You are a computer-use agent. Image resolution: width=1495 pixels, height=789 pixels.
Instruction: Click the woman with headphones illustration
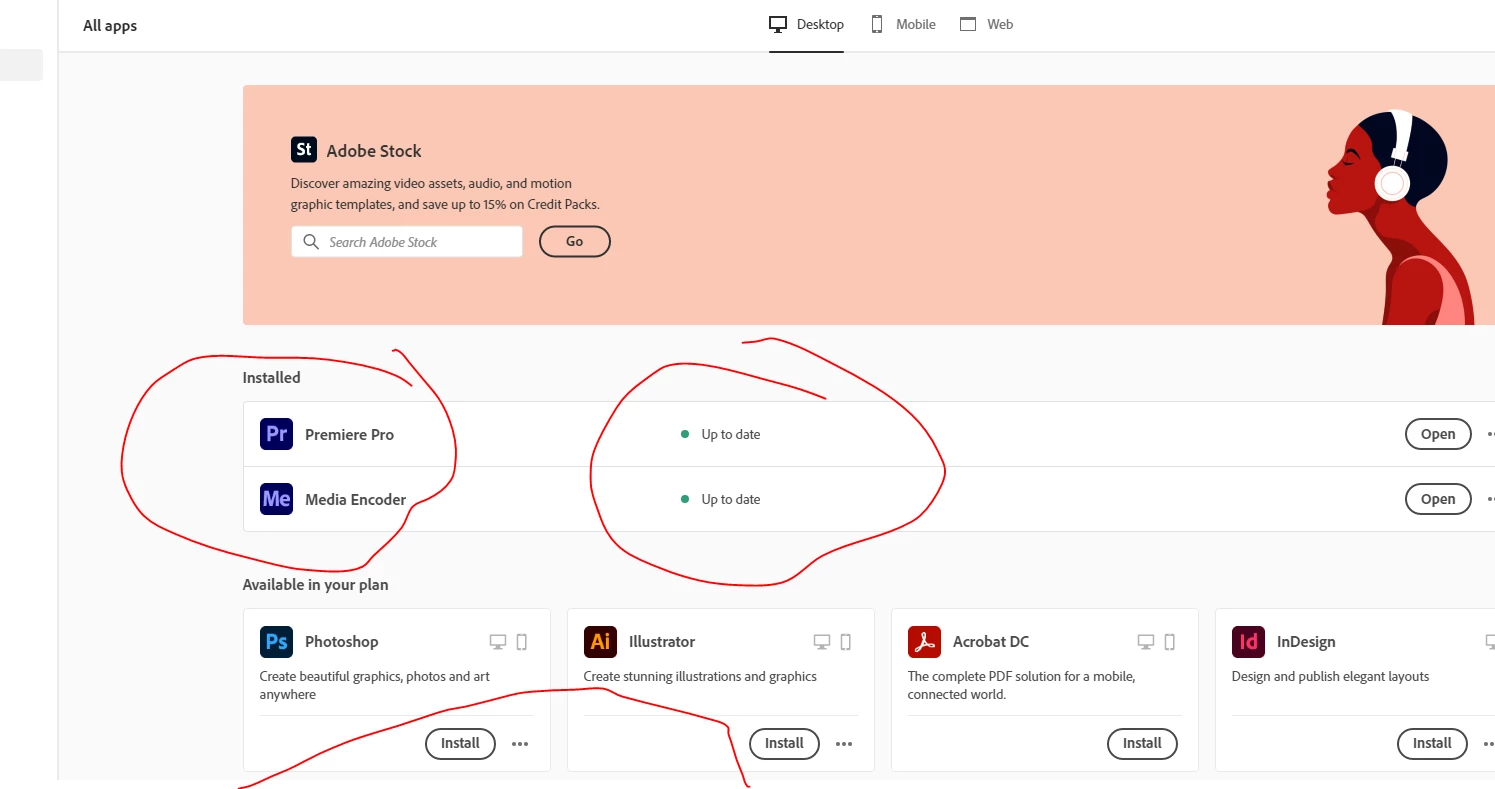[x=1400, y=216]
